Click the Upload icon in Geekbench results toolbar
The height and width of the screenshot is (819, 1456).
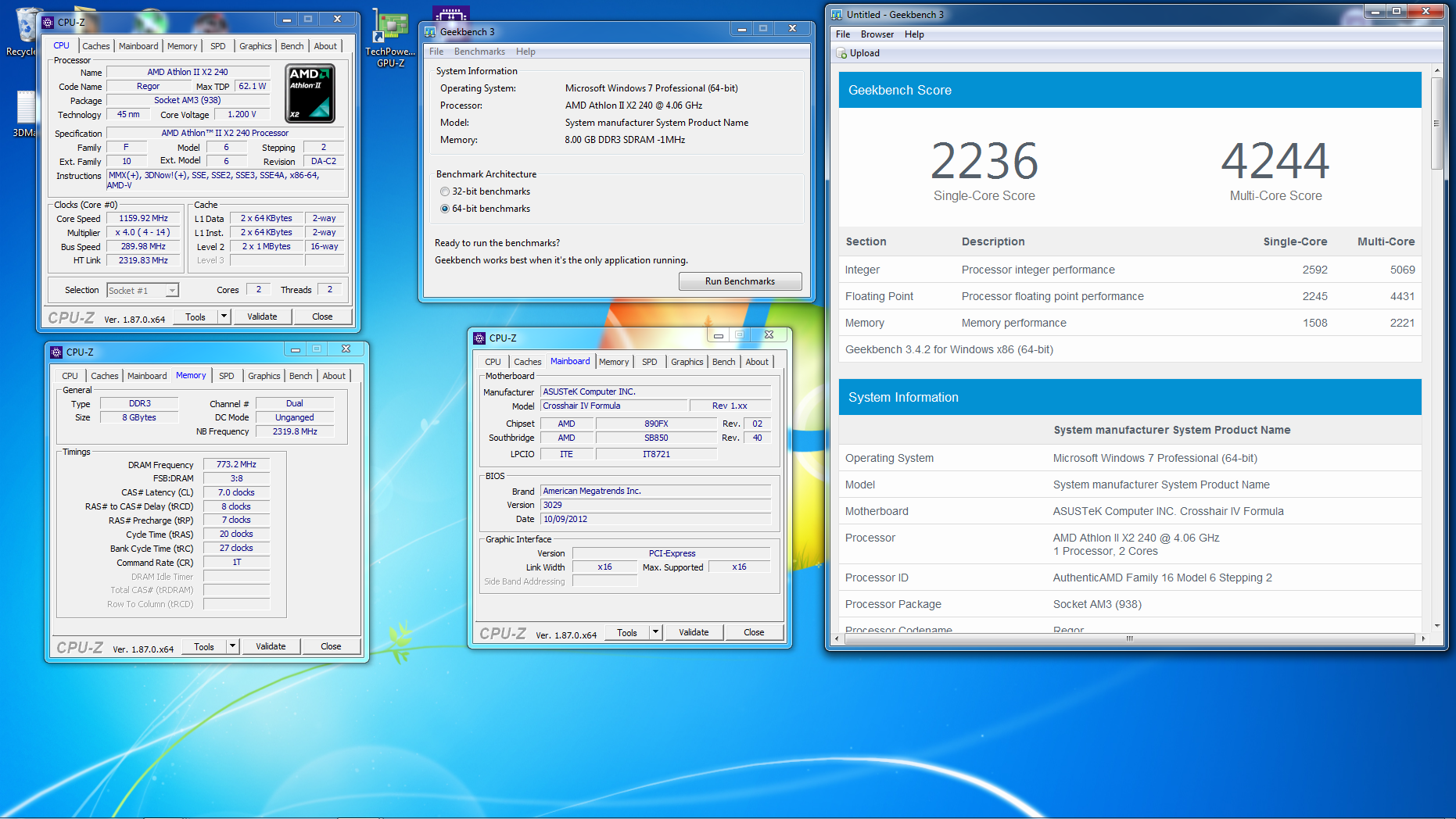[841, 53]
